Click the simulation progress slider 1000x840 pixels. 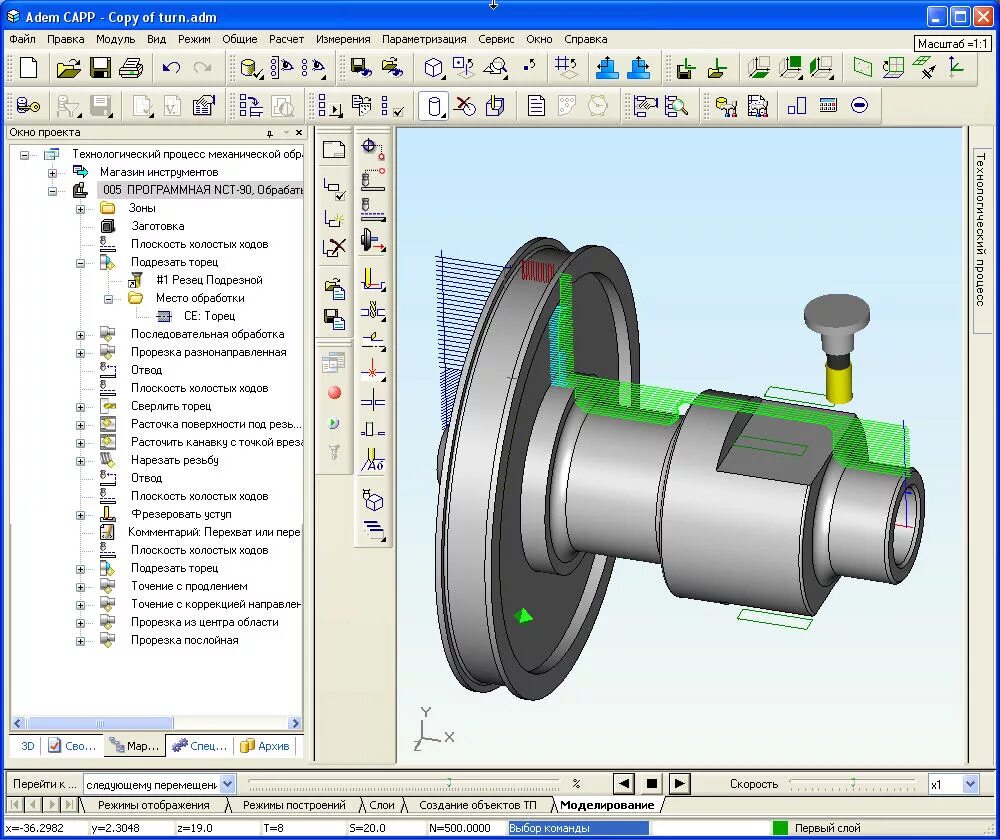click(403, 783)
